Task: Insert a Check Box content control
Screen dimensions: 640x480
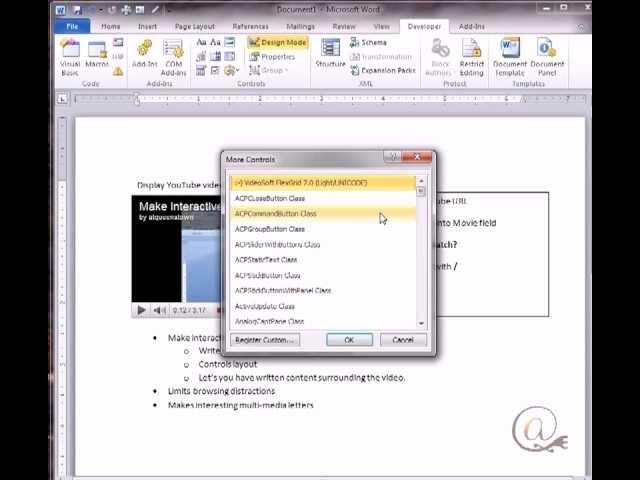Action: pyautogui.click(x=215, y=71)
